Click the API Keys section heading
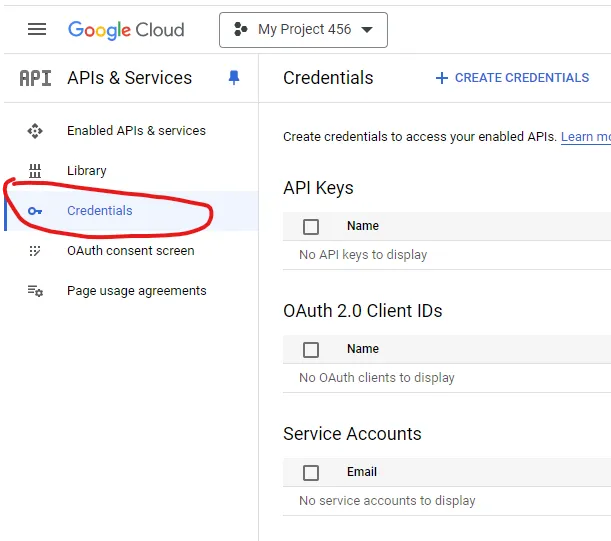 (x=318, y=188)
